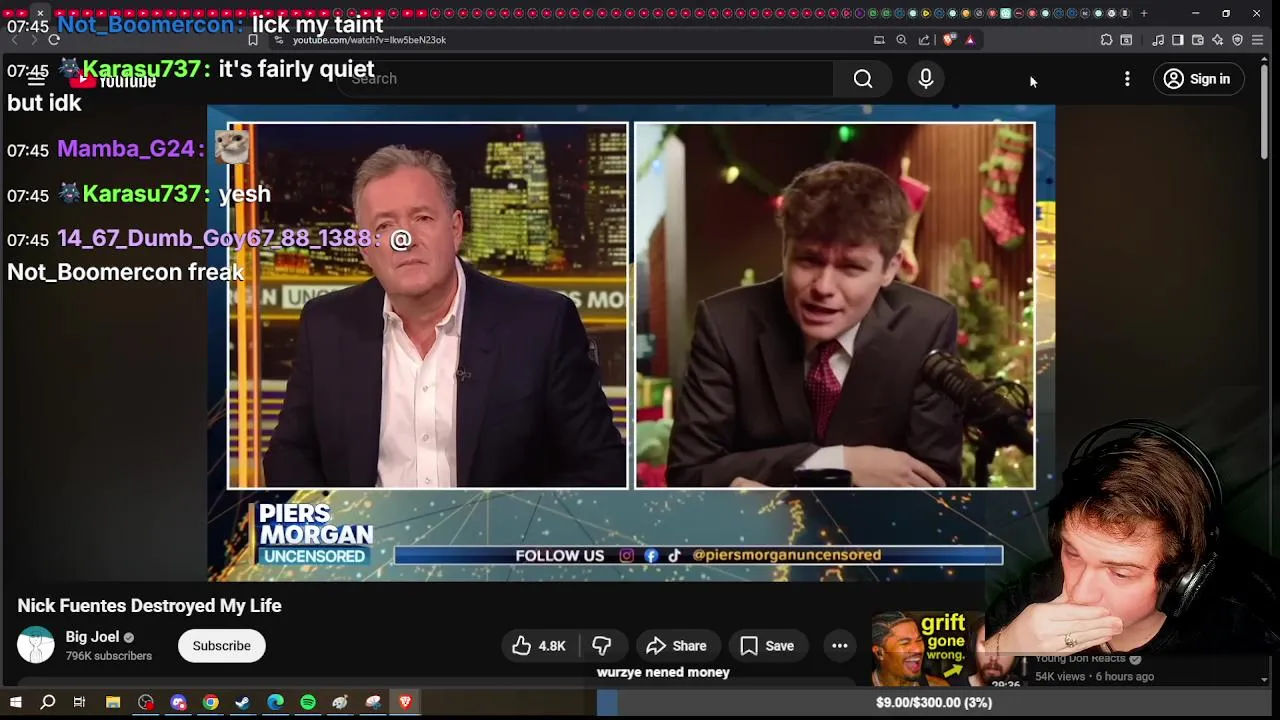1280x720 pixels.
Task: Open tab search icon in browser toolbar
Action: click(x=1126, y=40)
